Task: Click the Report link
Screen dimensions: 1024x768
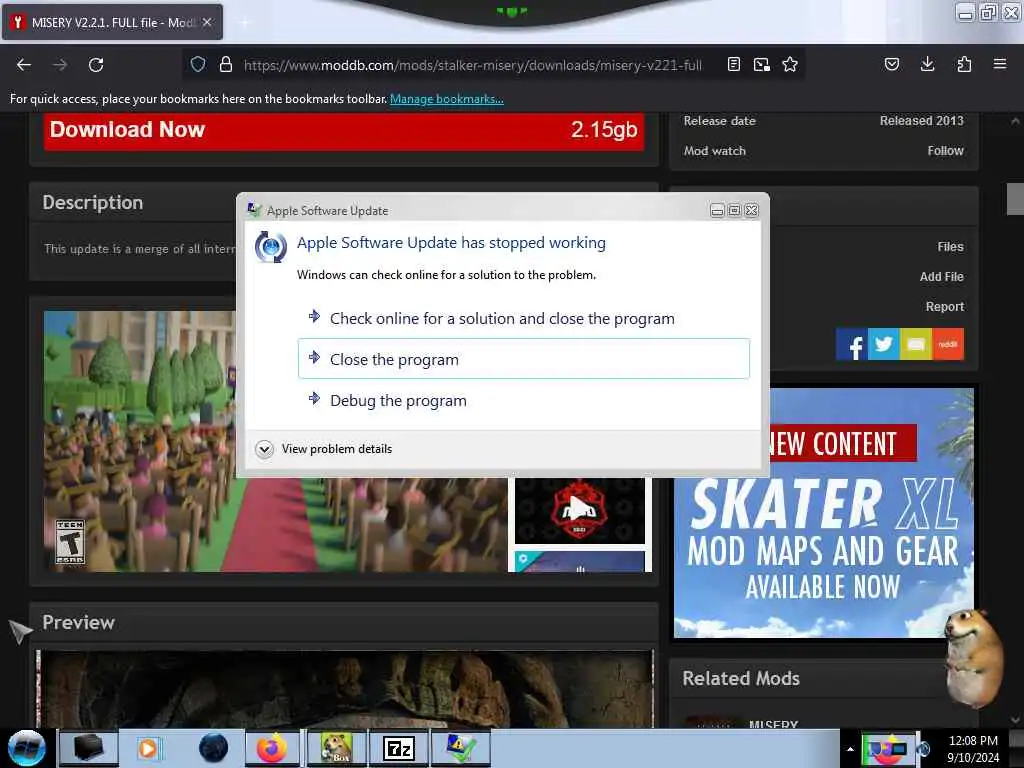Action: (944, 307)
